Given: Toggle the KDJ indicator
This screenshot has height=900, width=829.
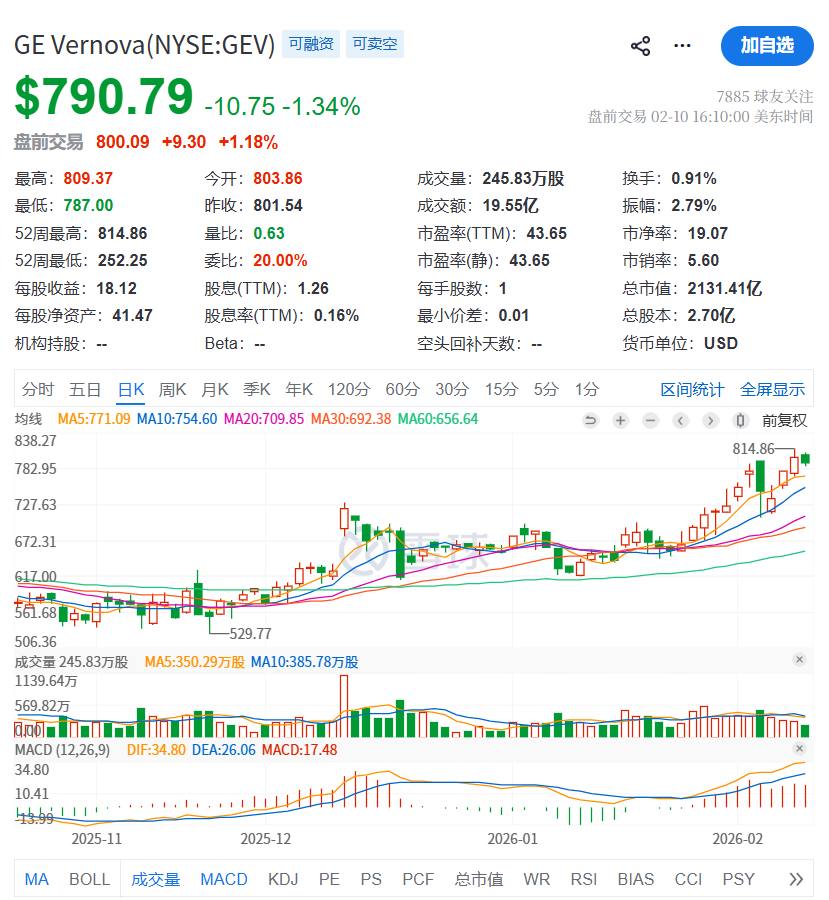Looking at the screenshot, I should coord(283,879).
